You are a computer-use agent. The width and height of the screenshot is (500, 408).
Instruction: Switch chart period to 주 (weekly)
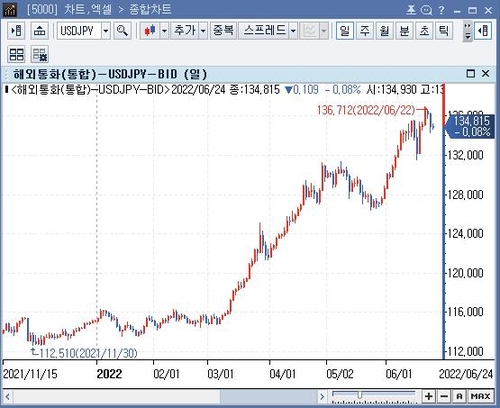tap(365, 31)
